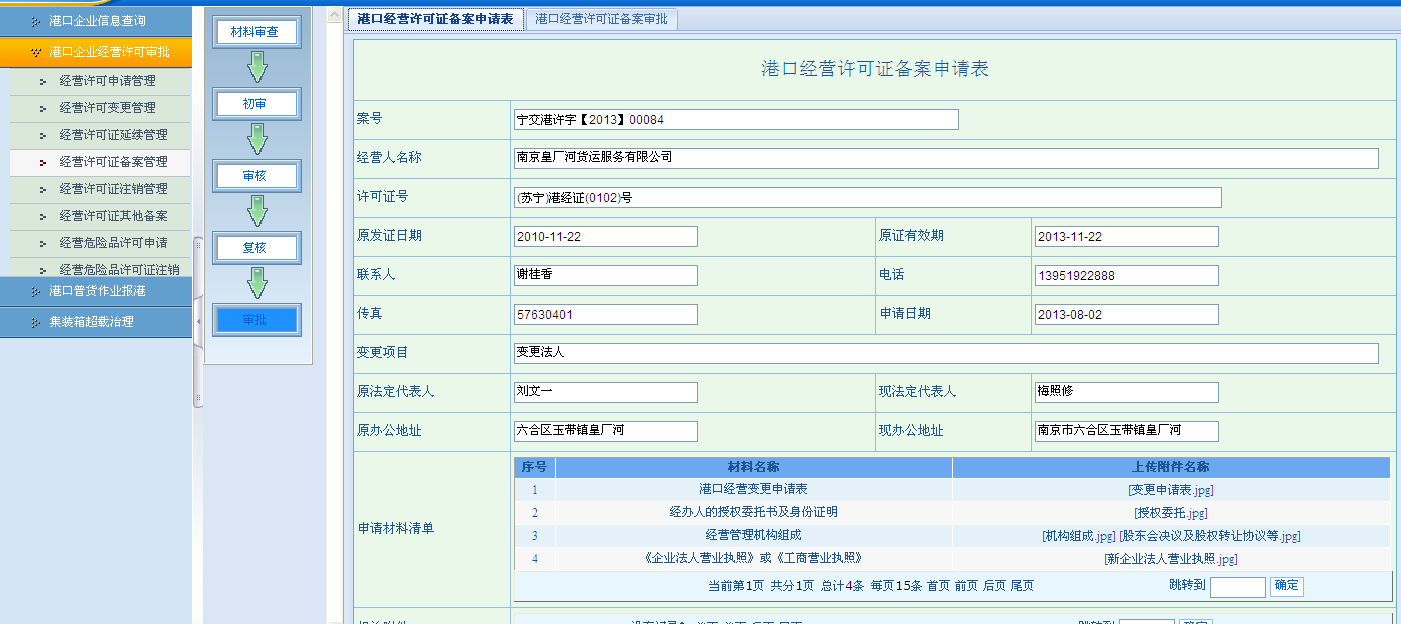Screen dimensions: 1401x624
Task: Open attachment 变更申请表.jpg
Action: coord(1170,490)
